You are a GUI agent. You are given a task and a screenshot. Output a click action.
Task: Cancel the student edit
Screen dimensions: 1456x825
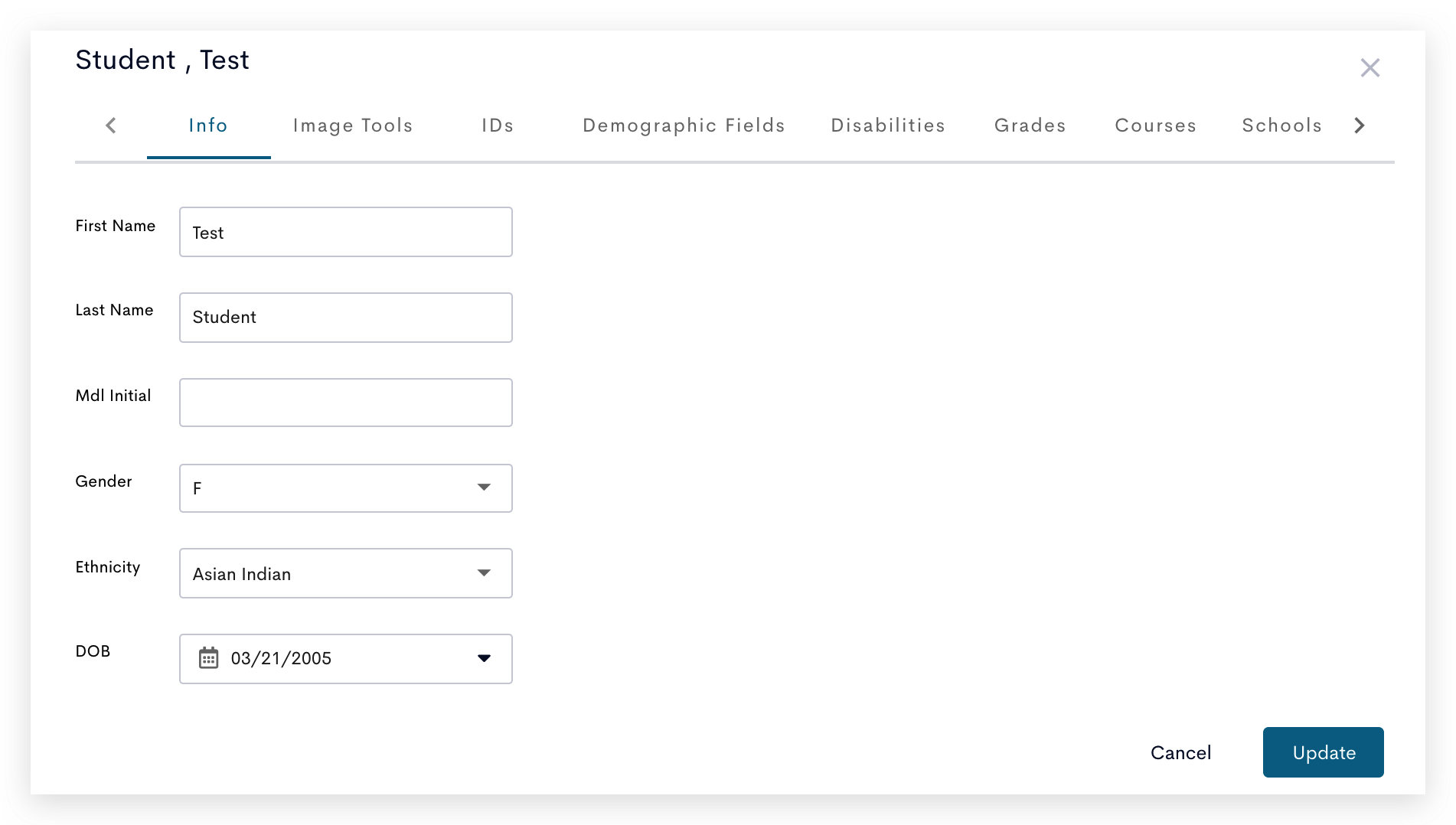click(x=1180, y=753)
